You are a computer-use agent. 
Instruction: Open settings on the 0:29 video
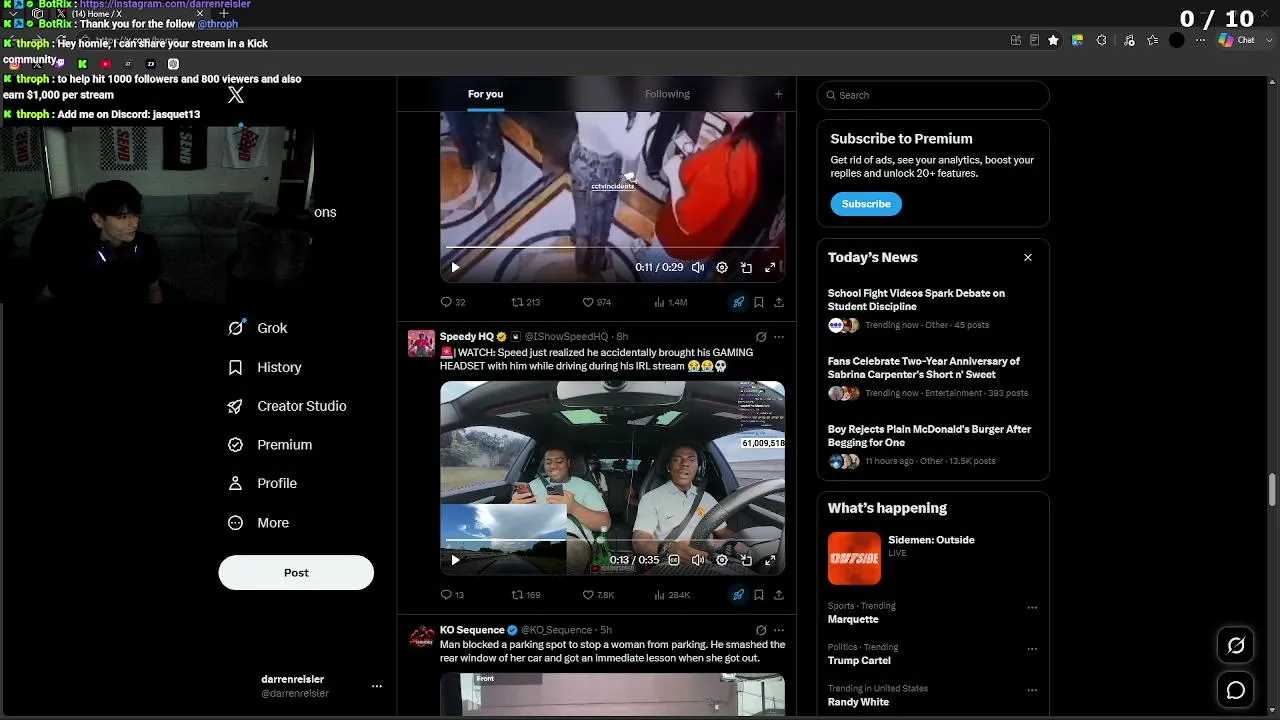click(x=722, y=268)
